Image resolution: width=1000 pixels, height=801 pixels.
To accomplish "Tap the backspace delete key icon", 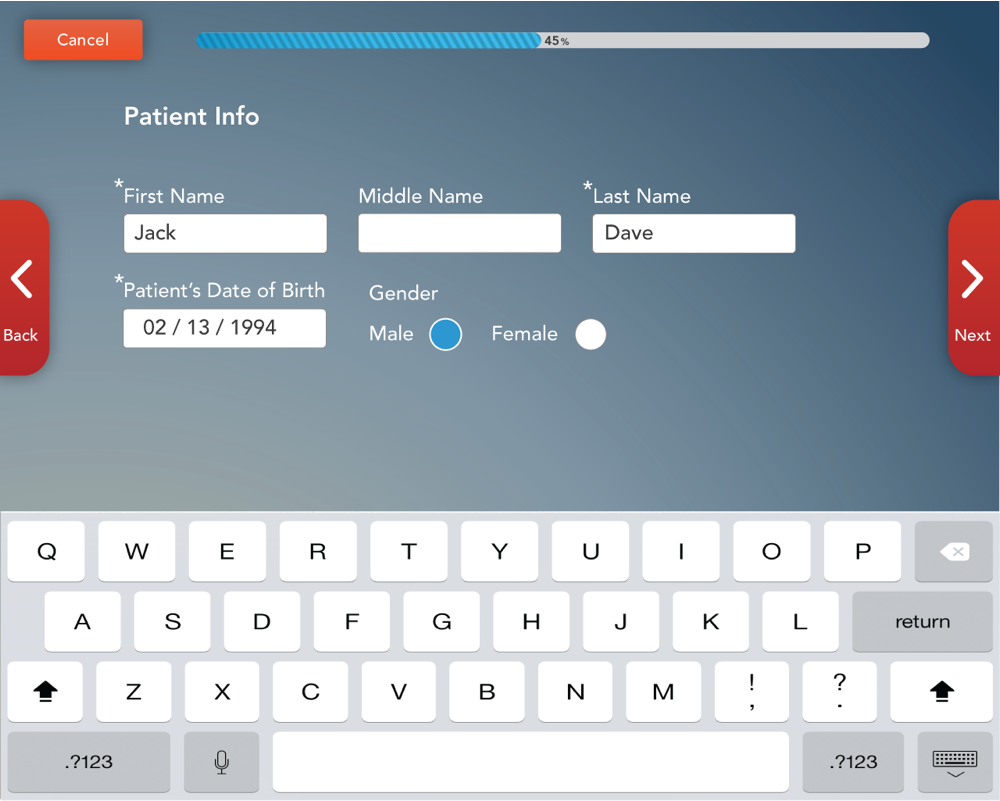I will [954, 551].
